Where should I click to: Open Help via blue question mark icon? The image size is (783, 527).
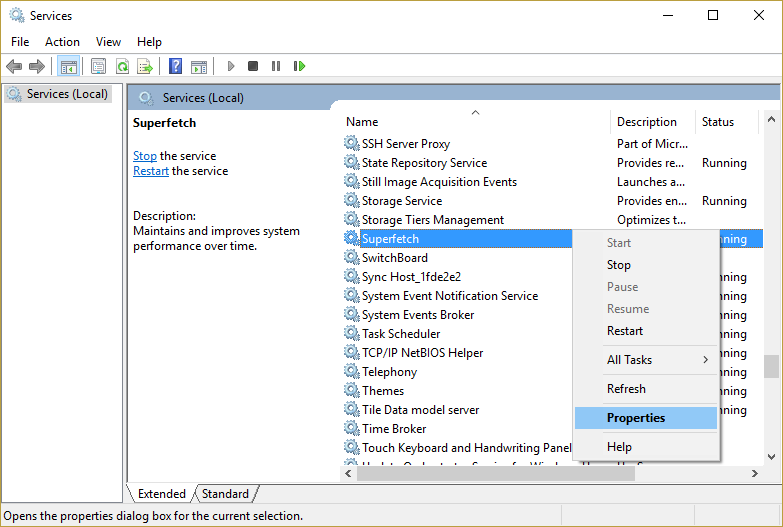(x=175, y=66)
